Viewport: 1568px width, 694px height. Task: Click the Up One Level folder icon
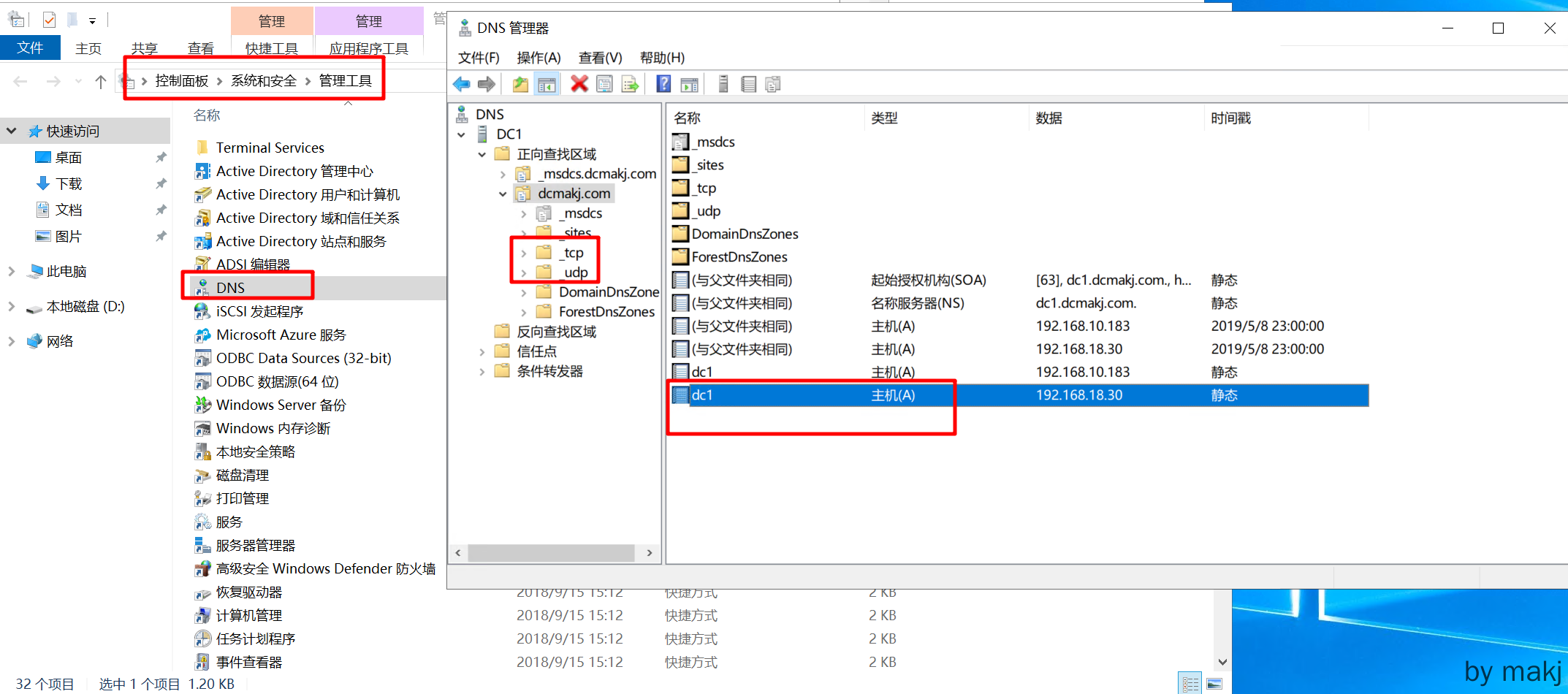click(x=520, y=84)
